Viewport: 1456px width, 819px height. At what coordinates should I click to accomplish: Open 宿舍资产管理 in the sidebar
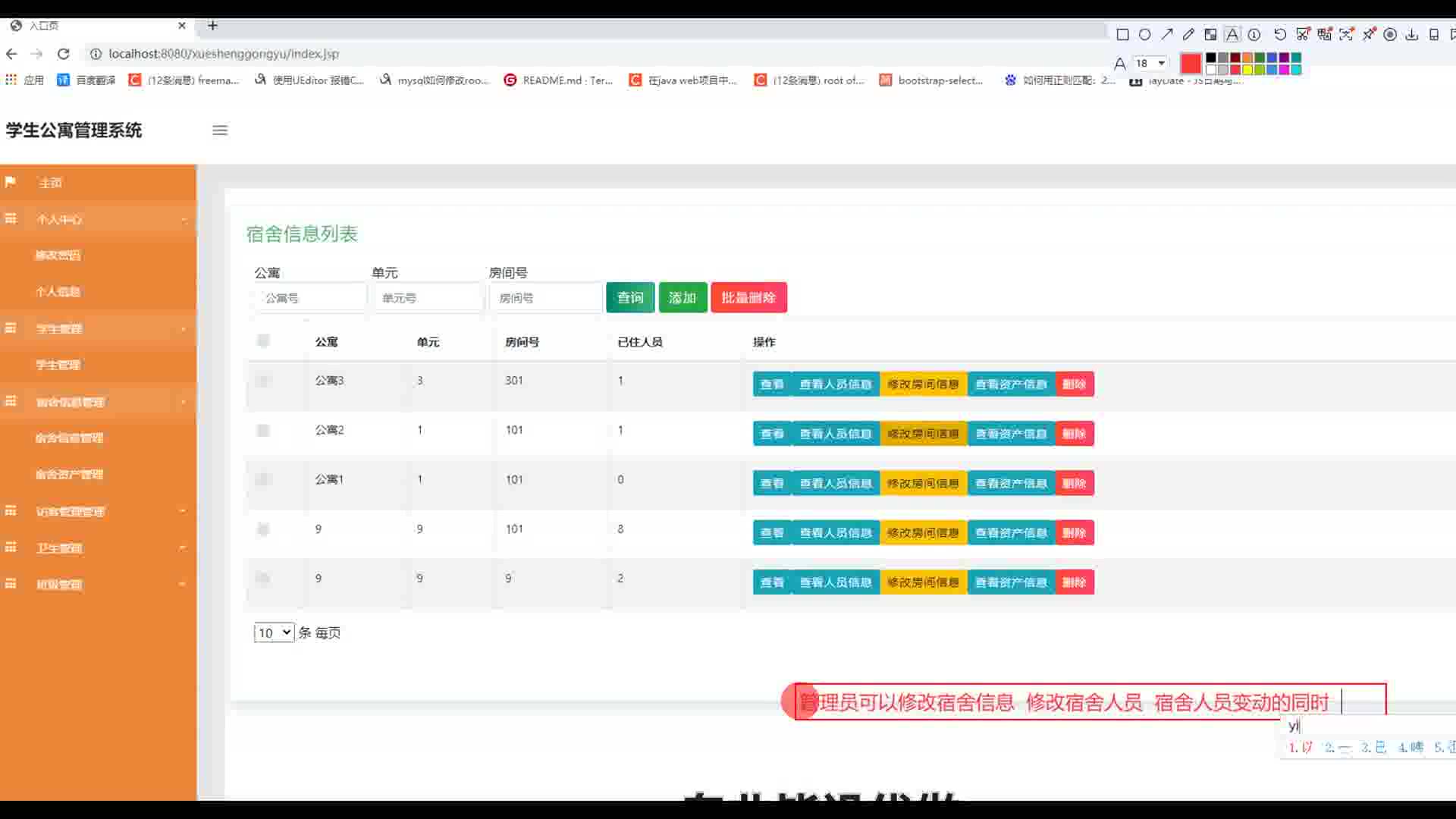[x=69, y=475]
